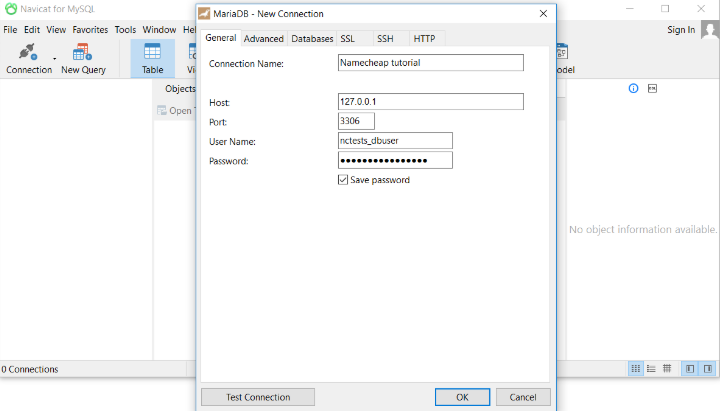Screen dimensions: 720x411
Task: Click the Host input field
Action: [431, 101]
